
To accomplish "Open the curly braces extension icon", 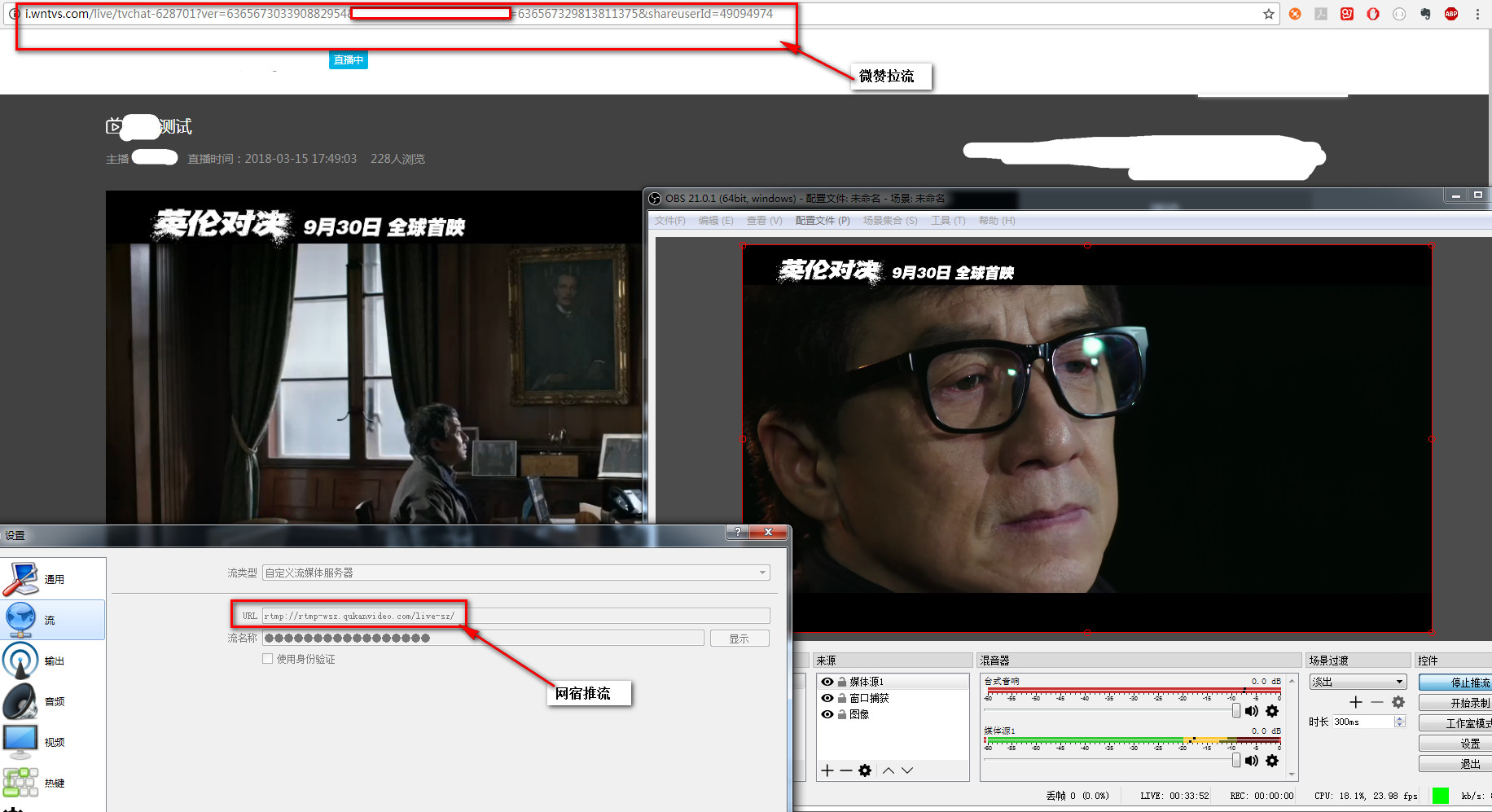I will [x=1399, y=14].
